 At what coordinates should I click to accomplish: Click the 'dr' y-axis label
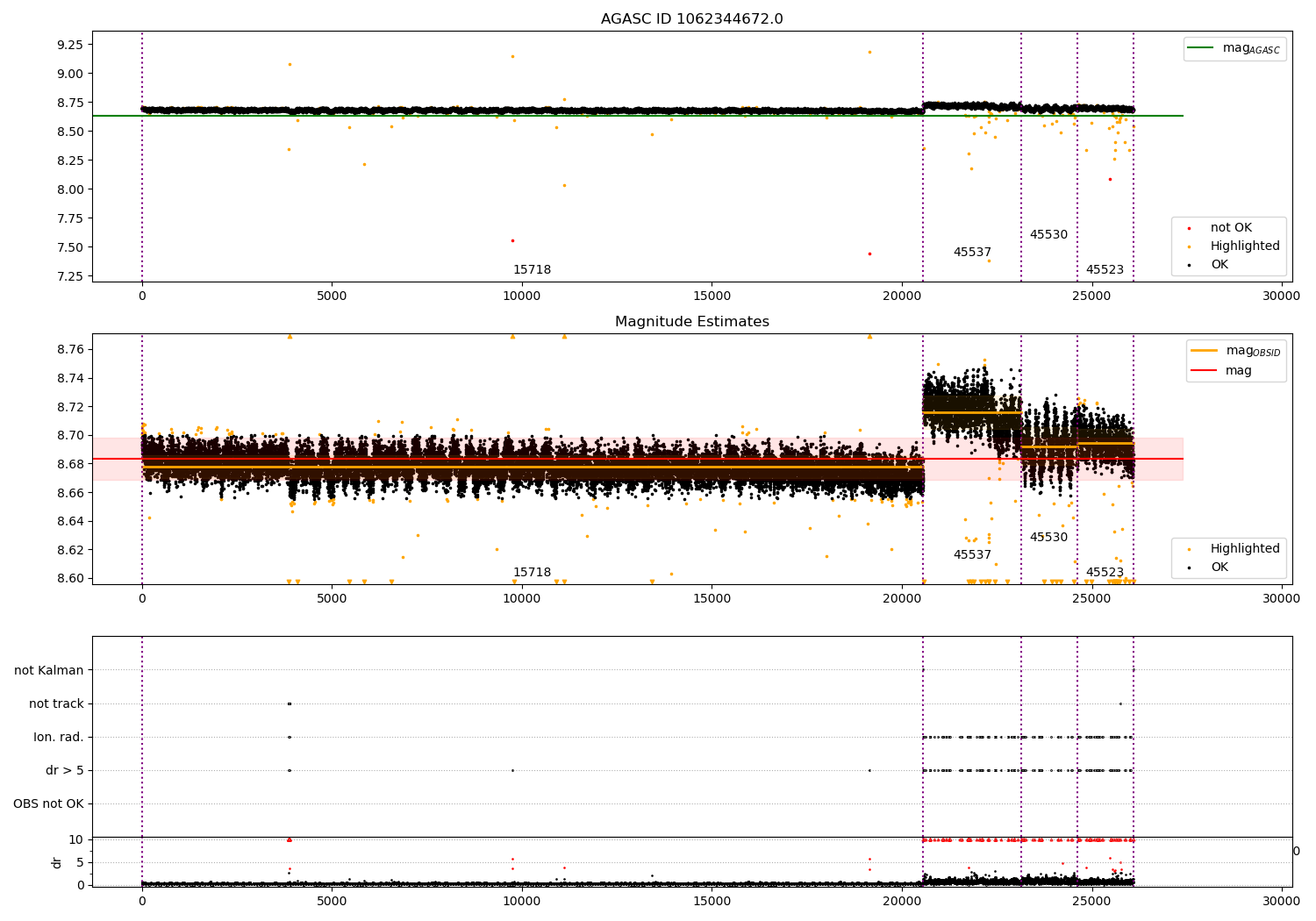point(57,862)
